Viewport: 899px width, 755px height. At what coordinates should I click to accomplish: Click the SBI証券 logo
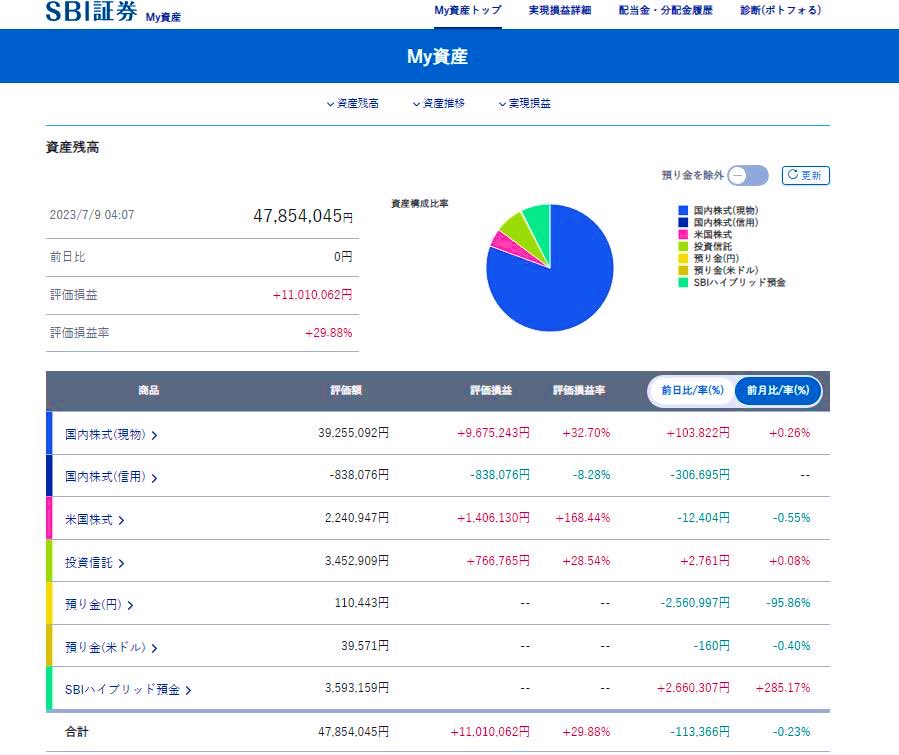[x=91, y=13]
